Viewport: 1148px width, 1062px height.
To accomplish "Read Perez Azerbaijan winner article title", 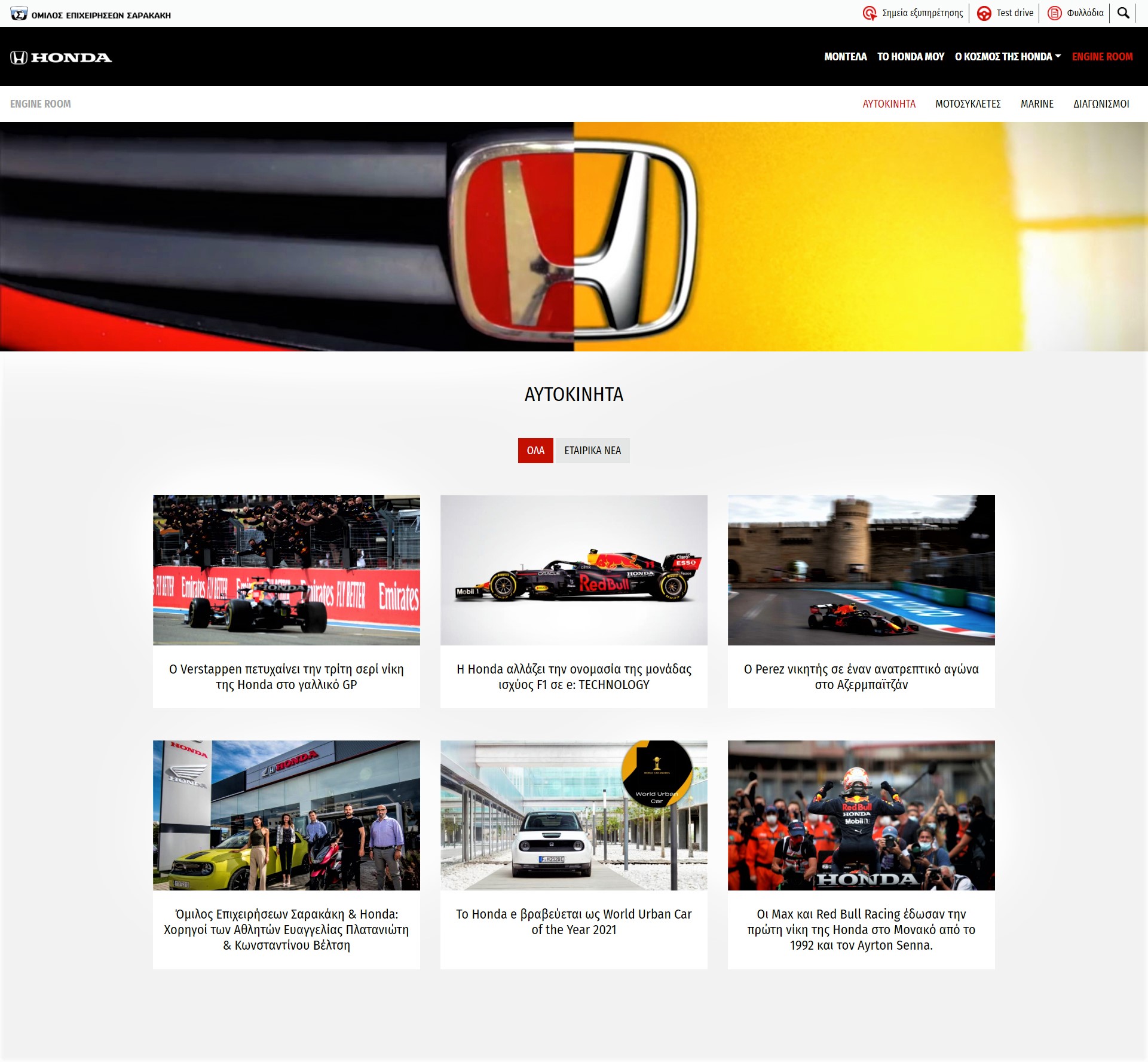I will click(861, 677).
